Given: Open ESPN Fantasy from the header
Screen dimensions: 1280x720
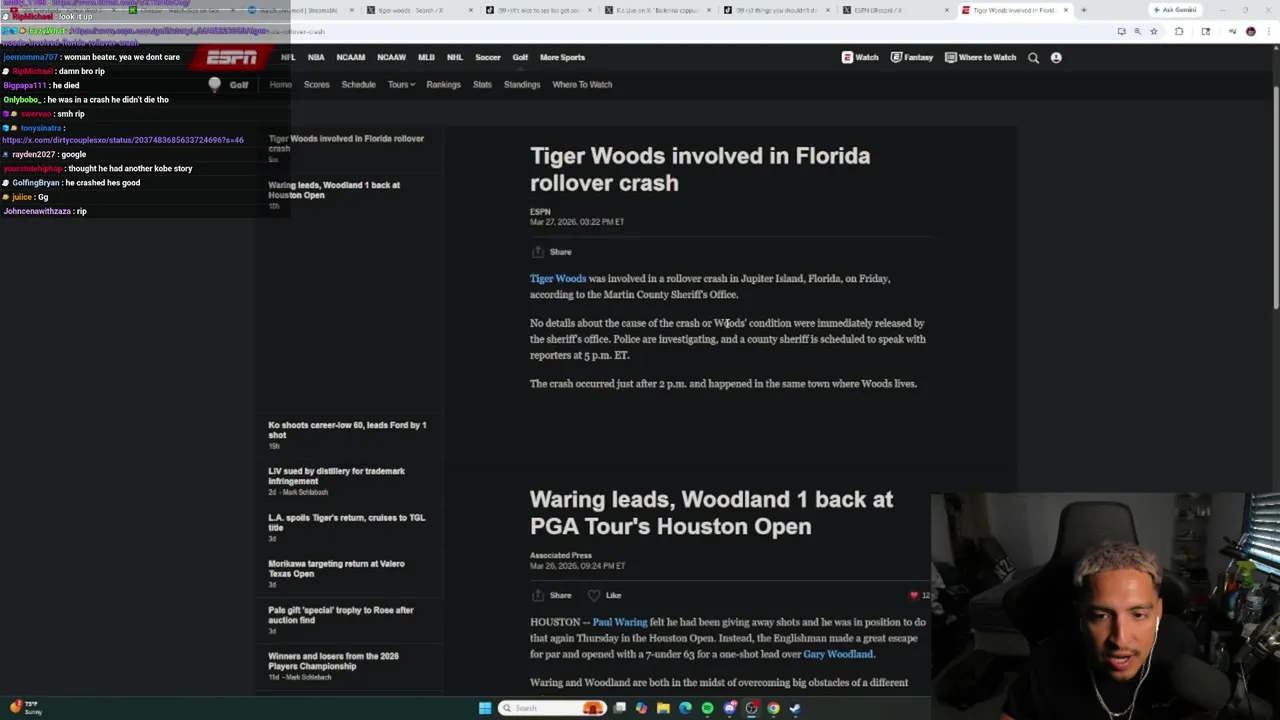Looking at the screenshot, I should pos(911,57).
